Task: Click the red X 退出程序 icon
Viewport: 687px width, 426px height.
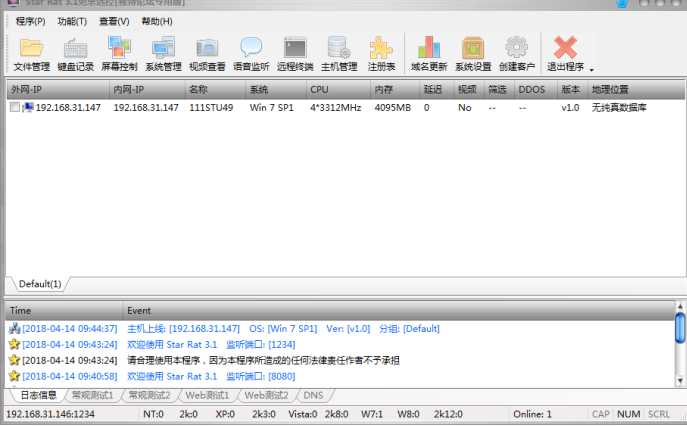Action: (x=565, y=47)
